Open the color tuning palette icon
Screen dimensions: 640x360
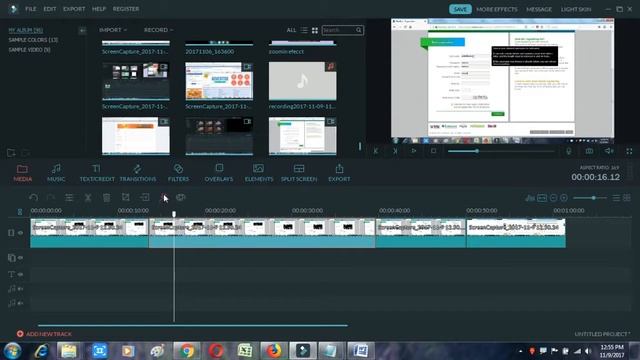click(x=181, y=198)
